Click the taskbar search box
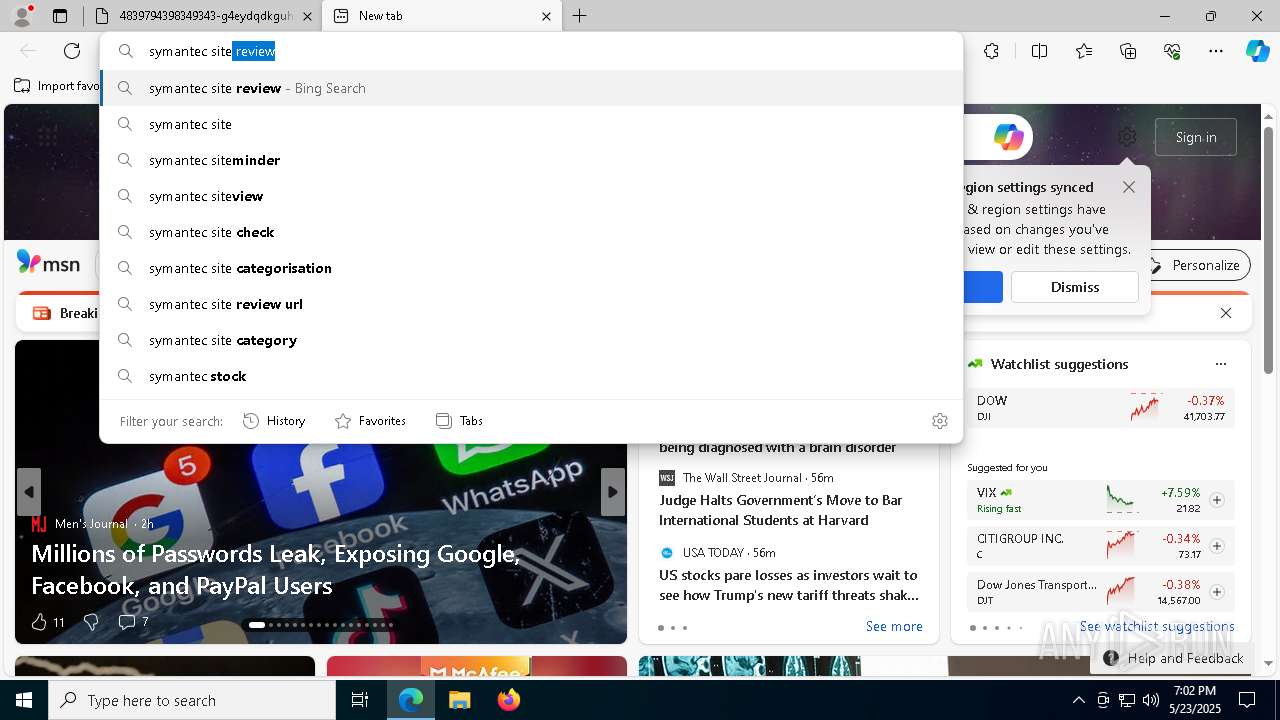 [192, 700]
